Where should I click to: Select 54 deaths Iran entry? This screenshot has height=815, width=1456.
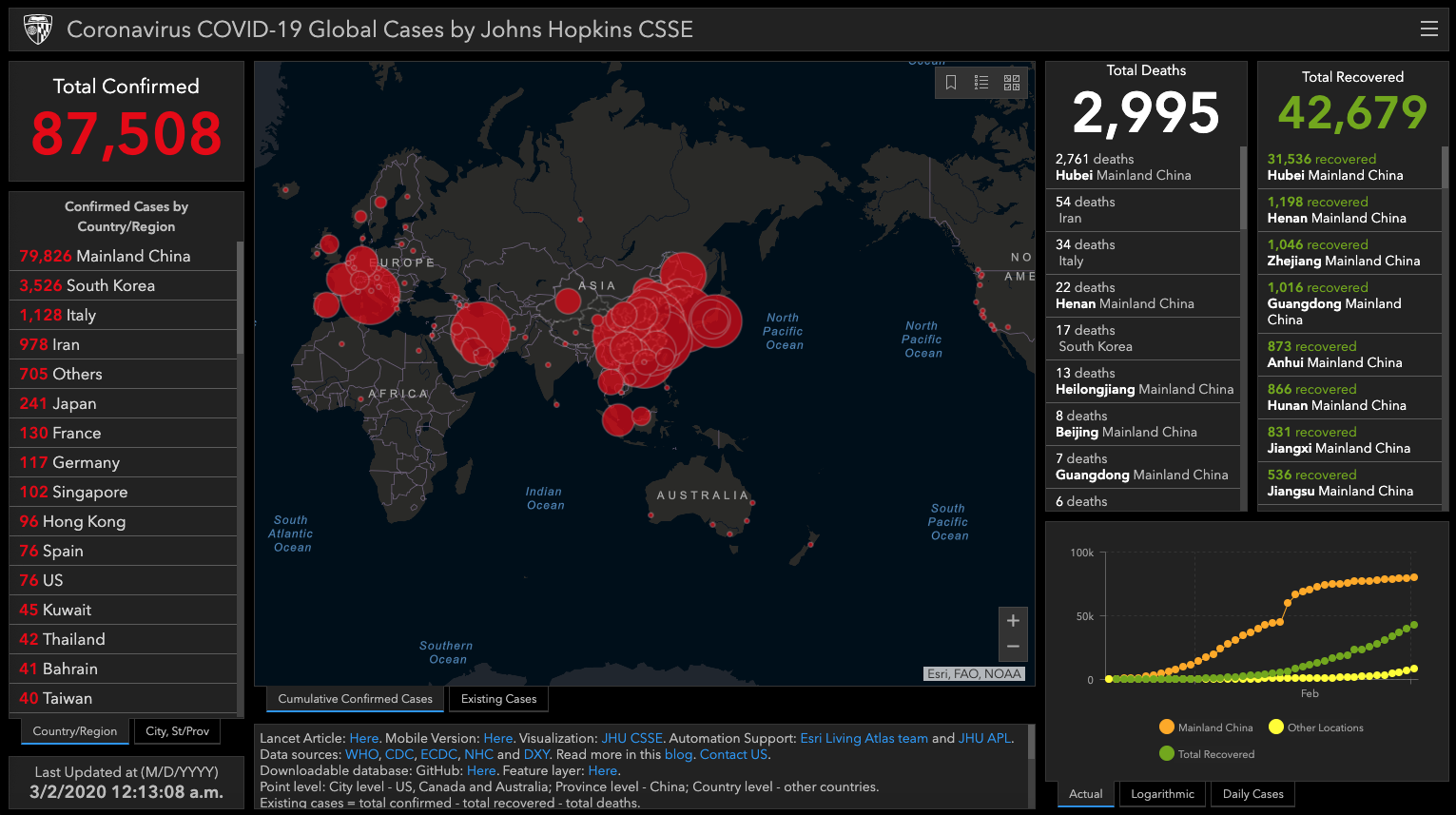tap(1143, 210)
